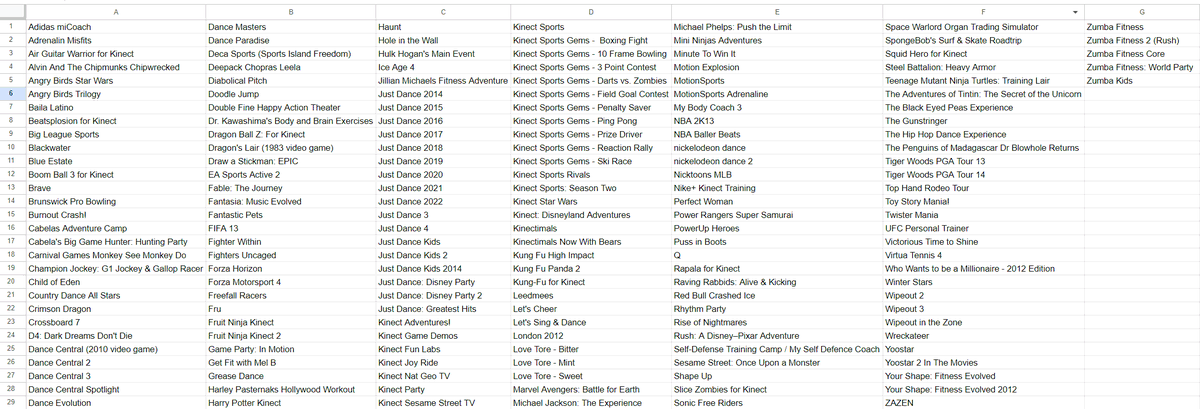Click the 'Dance Masters' cell
Image resolution: width=1200 pixels, height=409 pixels.
(290, 26)
